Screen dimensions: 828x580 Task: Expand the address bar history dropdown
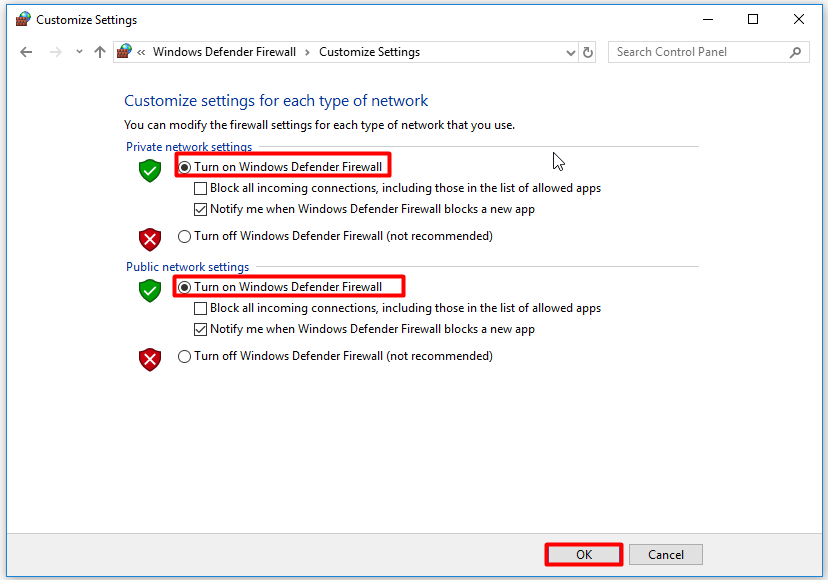tap(570, 52)
